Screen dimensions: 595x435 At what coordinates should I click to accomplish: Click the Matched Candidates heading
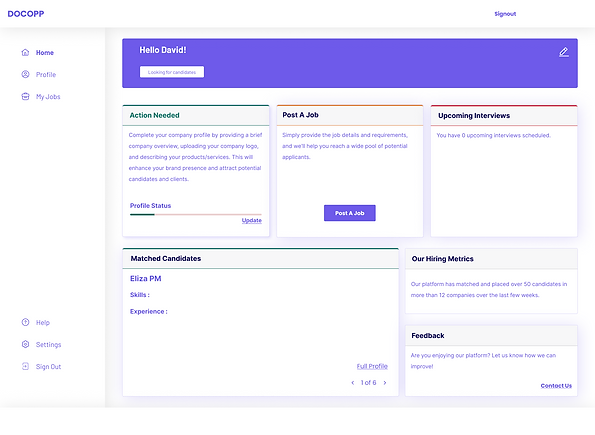166,258
